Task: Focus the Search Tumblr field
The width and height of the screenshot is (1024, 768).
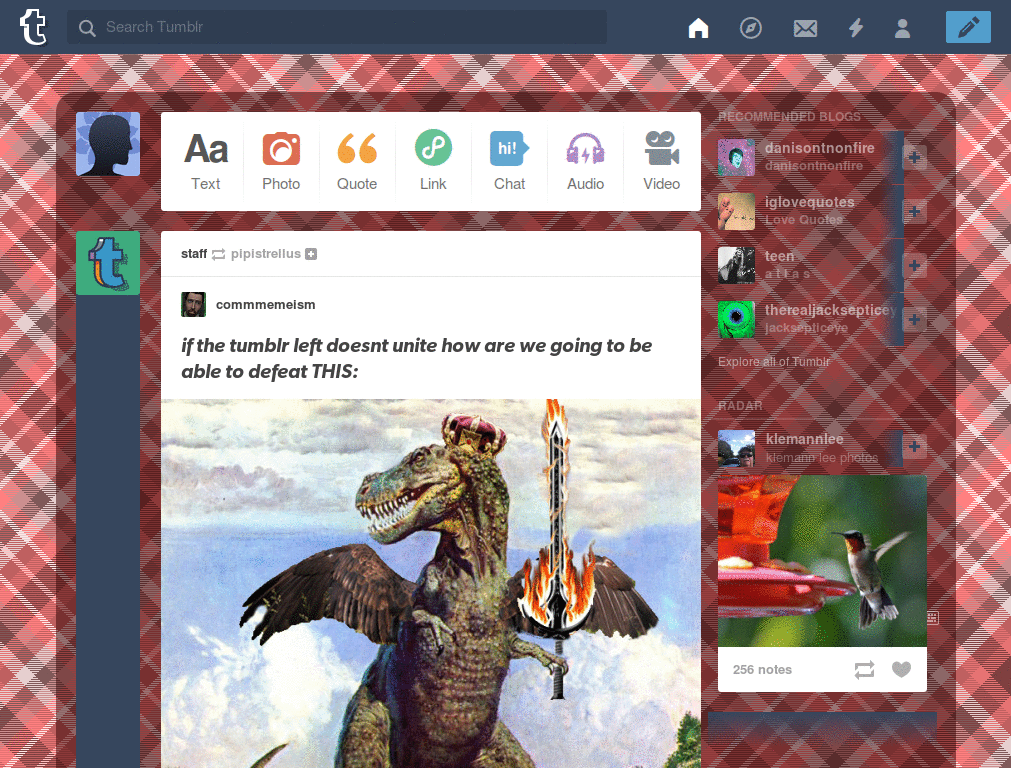Action: coord(336,27)
